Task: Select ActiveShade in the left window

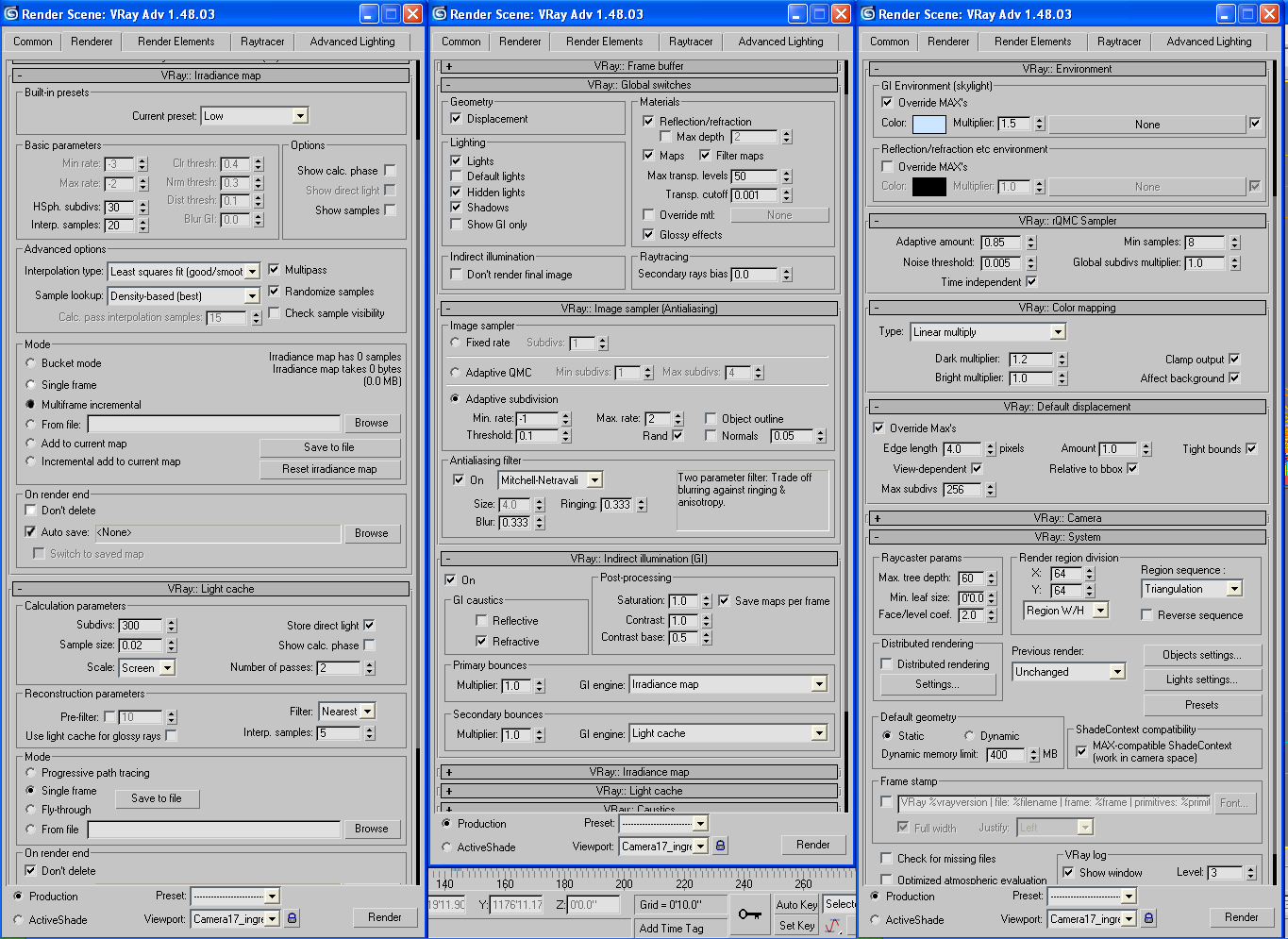Action: click(19, 920)
